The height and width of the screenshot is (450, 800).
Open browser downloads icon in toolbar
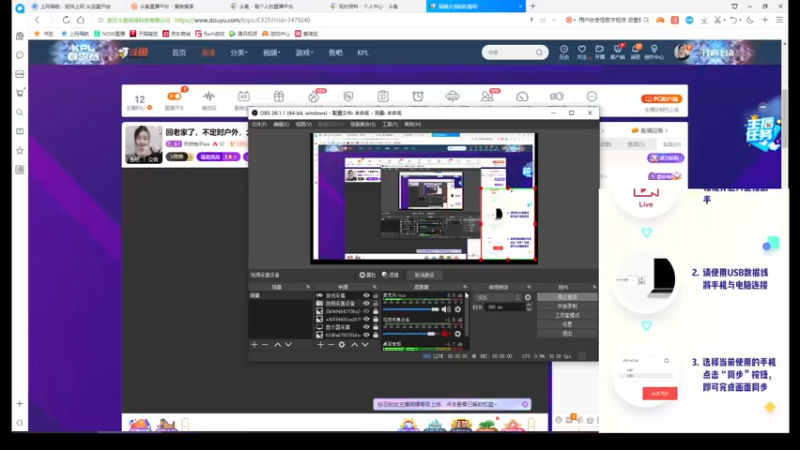pyautogui.click(x=704, y=20)
